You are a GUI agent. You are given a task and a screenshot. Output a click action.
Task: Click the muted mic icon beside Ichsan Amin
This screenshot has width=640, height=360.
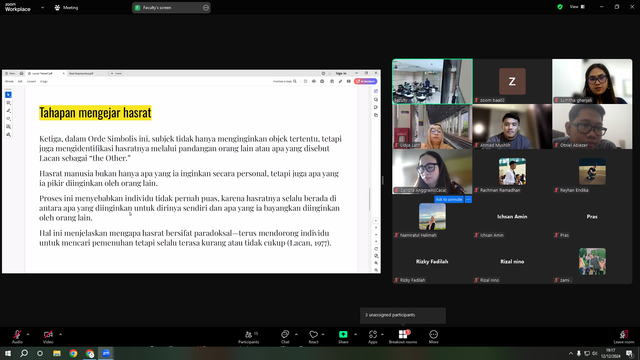(476, 235)
